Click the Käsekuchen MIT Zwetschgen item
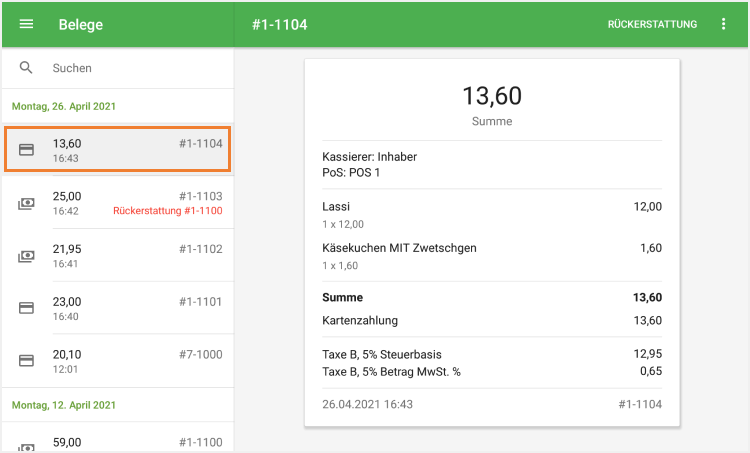 coord(399,248)
